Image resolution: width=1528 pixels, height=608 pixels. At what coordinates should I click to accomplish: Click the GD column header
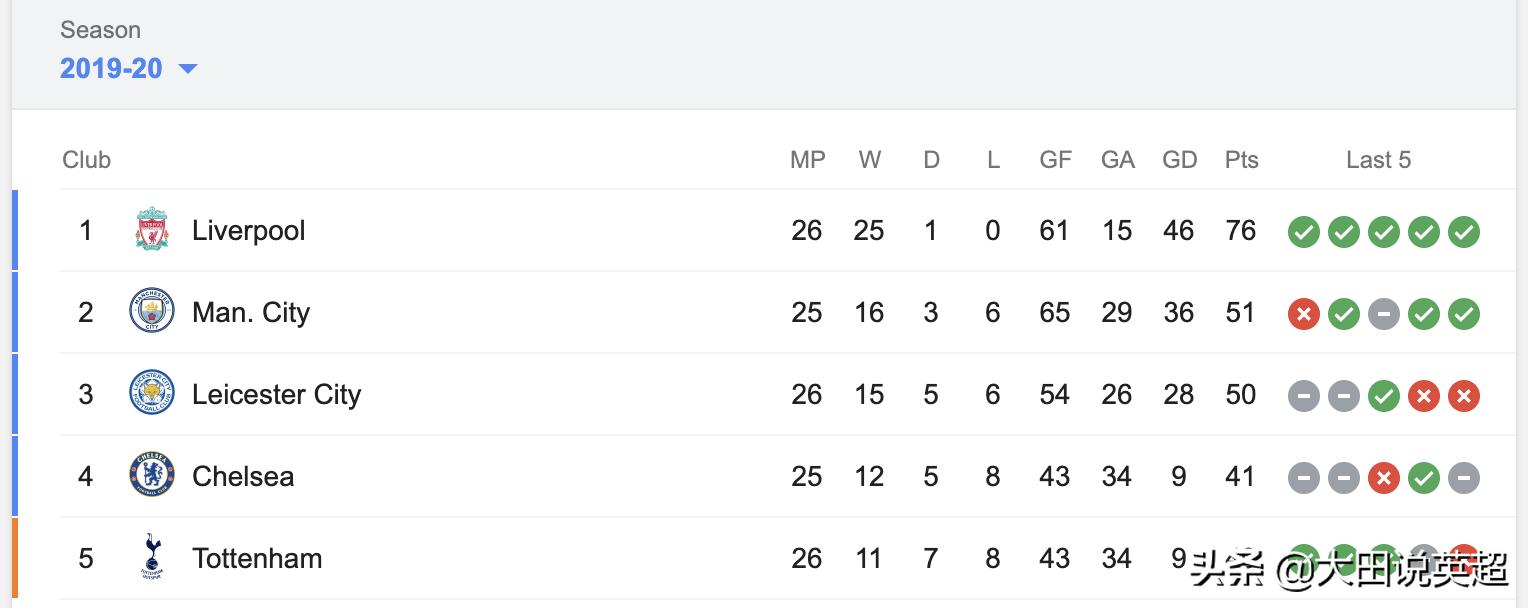click(1179, 160)
